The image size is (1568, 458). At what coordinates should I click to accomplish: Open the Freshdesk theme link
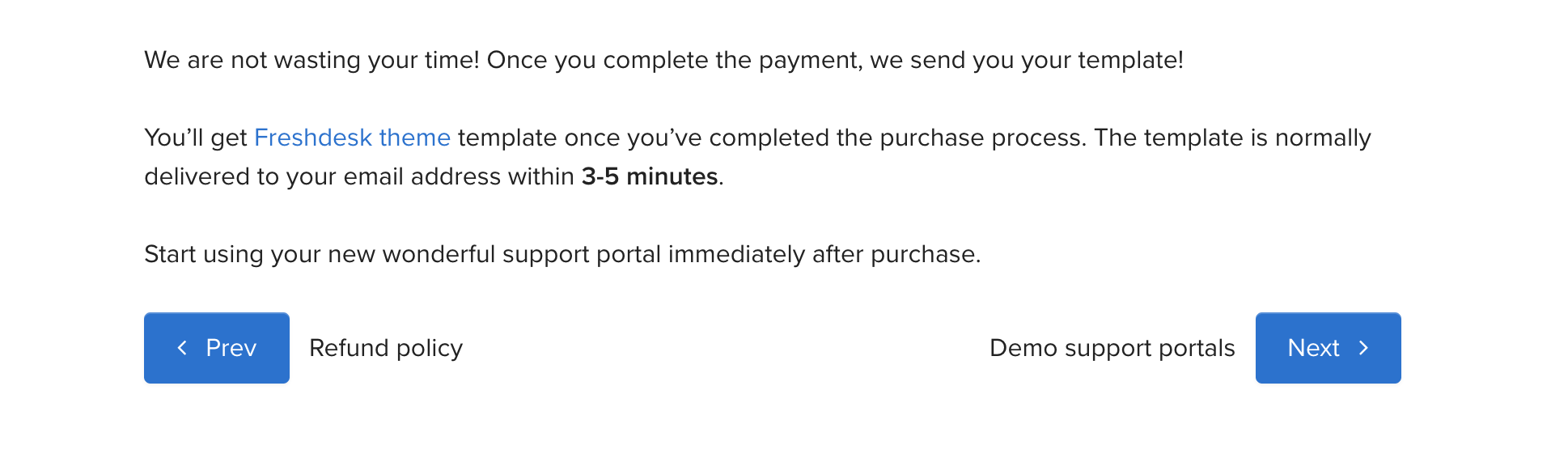click(x=352, y=138)
